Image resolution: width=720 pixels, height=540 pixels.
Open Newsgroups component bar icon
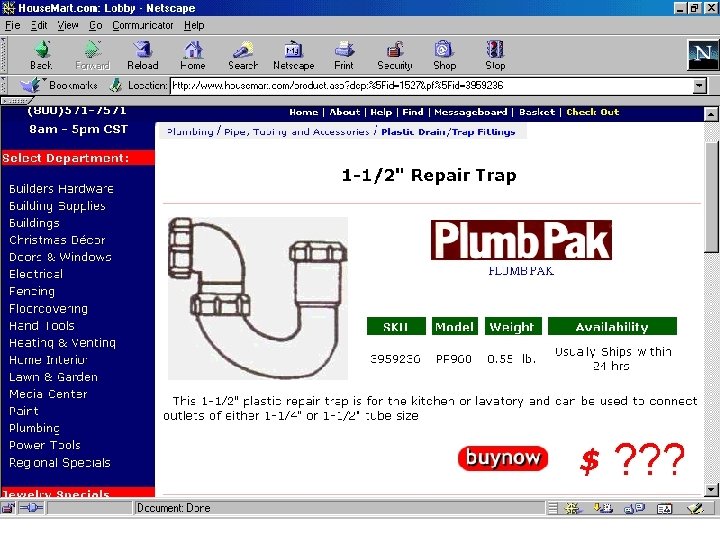[635, 508]
